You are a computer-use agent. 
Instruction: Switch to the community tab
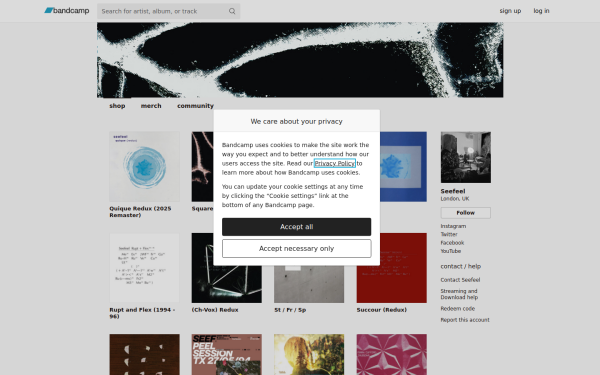(x=195, y=106)
